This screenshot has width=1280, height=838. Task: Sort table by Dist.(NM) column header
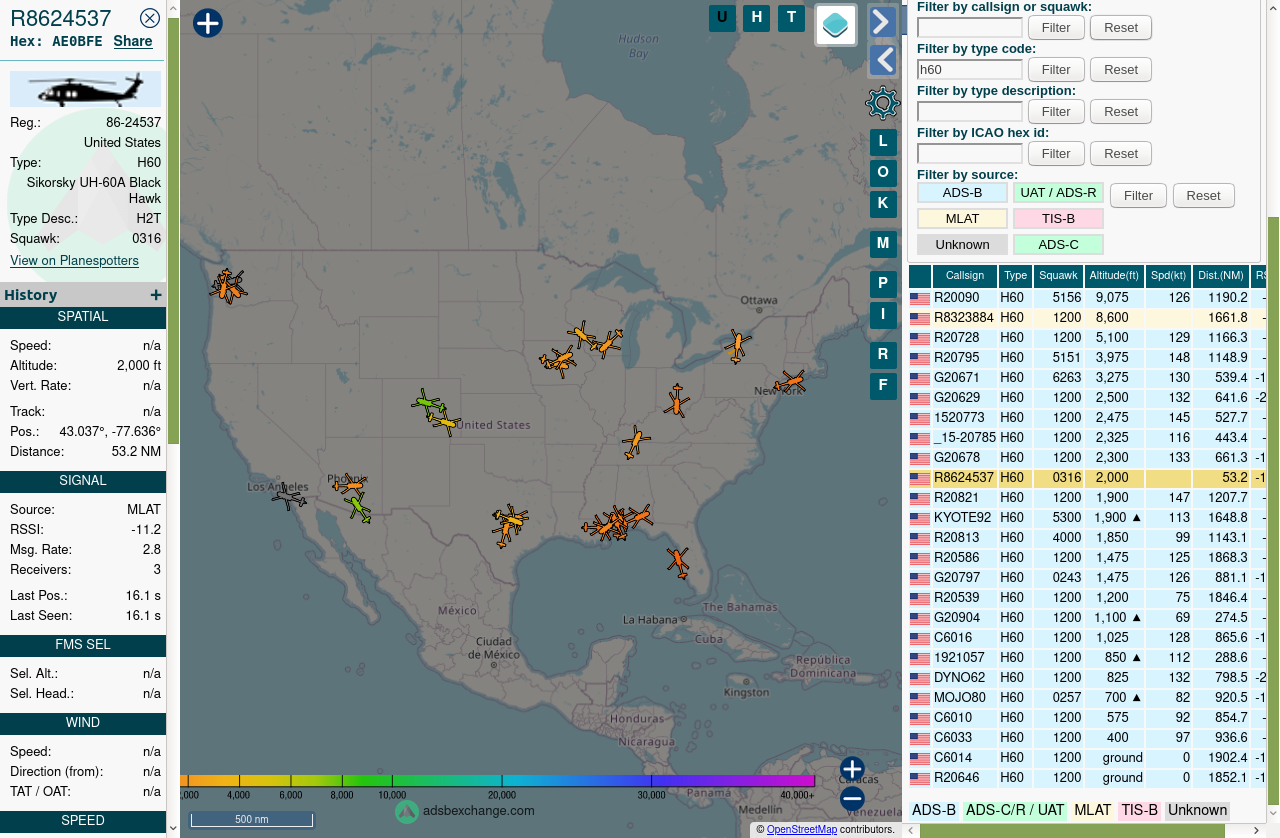[x=1221, y=276]
